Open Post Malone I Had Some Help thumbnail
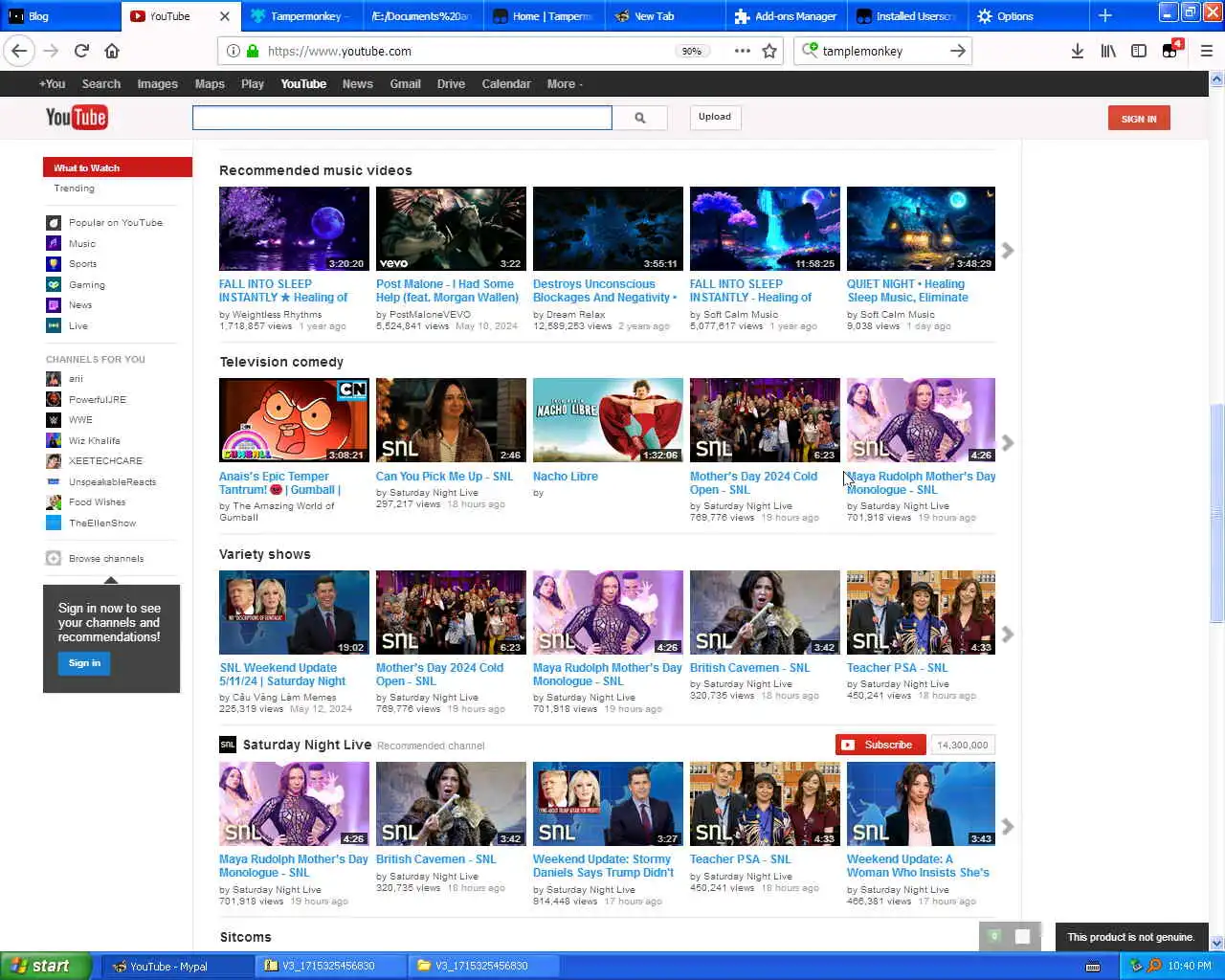The width and height of the screenshot is (1225, 980). tap(451, 229)
